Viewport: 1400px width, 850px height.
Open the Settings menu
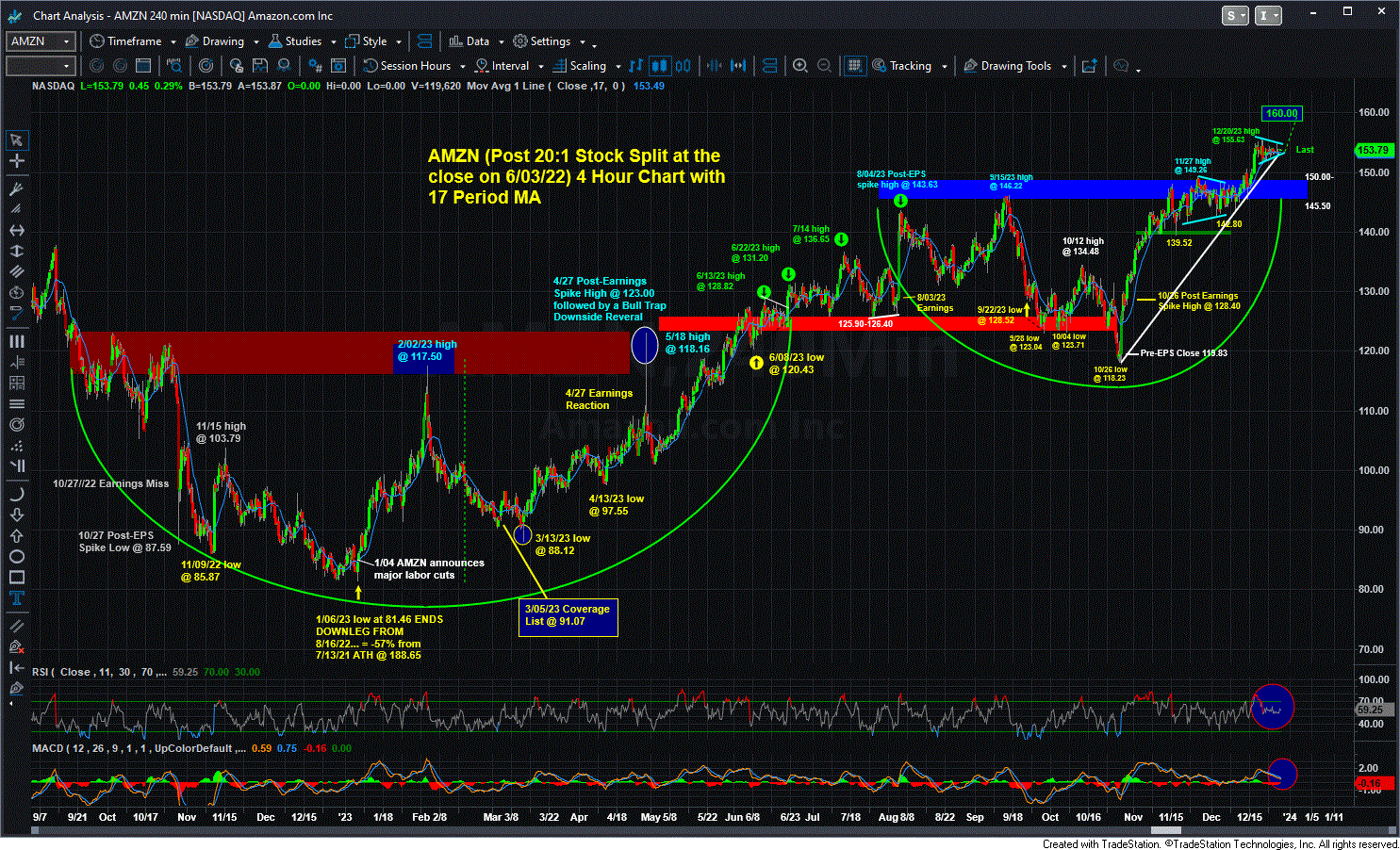542,41
